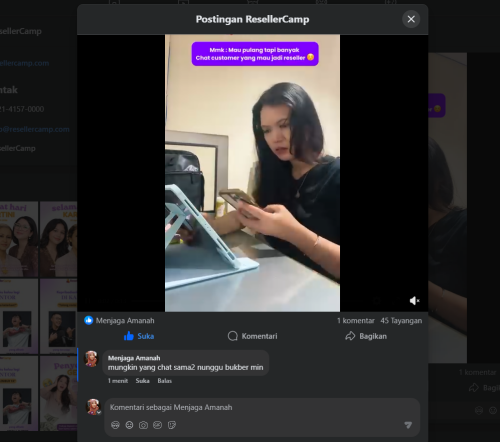Open the avatar sticker picker icon
The image size is (500, 442).
(115, 425)
